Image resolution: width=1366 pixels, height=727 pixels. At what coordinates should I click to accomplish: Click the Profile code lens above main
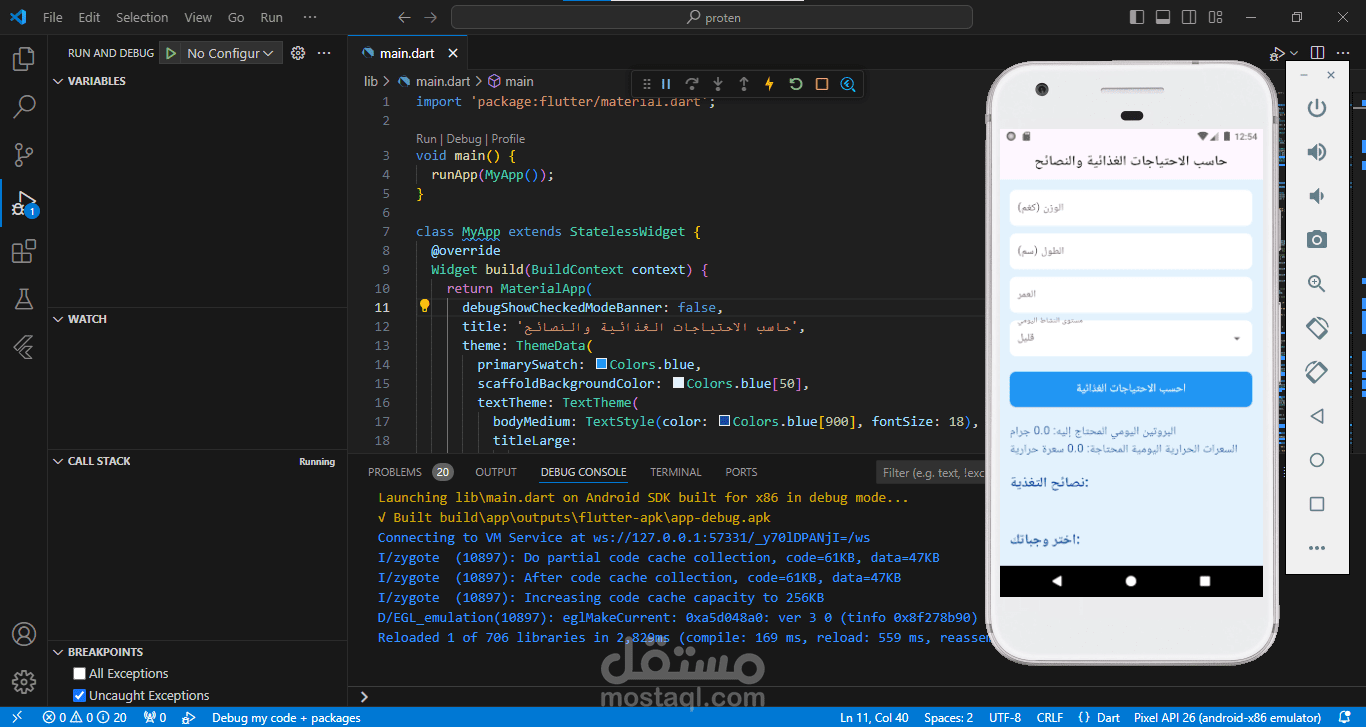pyautogui.click(x=508, y=139)
